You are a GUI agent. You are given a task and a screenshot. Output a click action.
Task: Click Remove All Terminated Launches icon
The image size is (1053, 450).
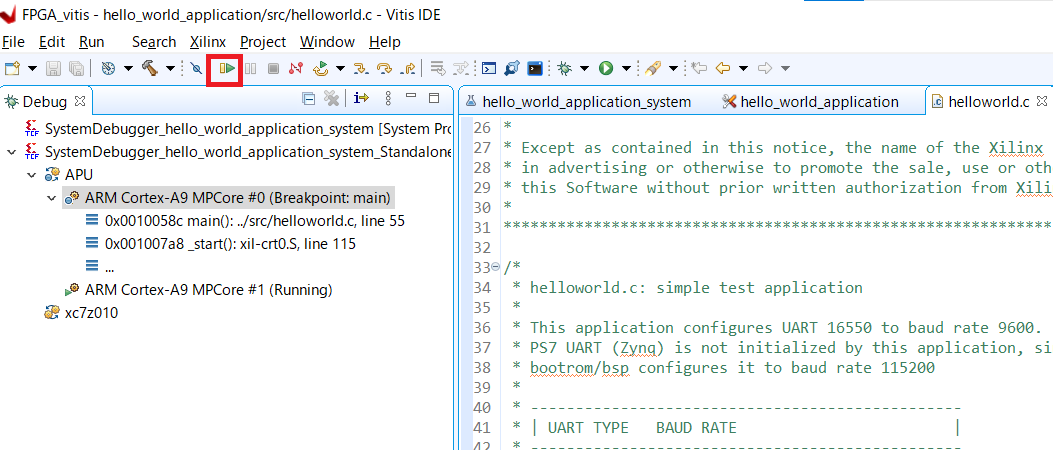click(331, 99)
